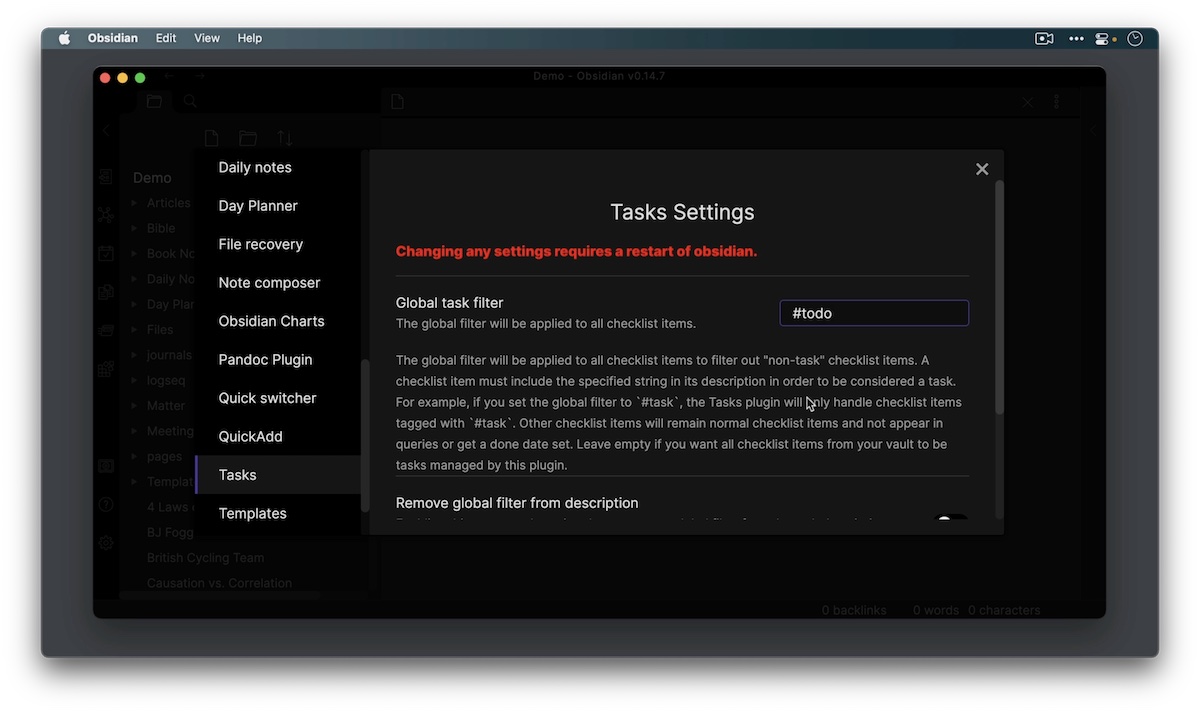The width and height of the screenshot is (1200, 712).
Task: Expand the logseq folder
Action: (134, 380)
